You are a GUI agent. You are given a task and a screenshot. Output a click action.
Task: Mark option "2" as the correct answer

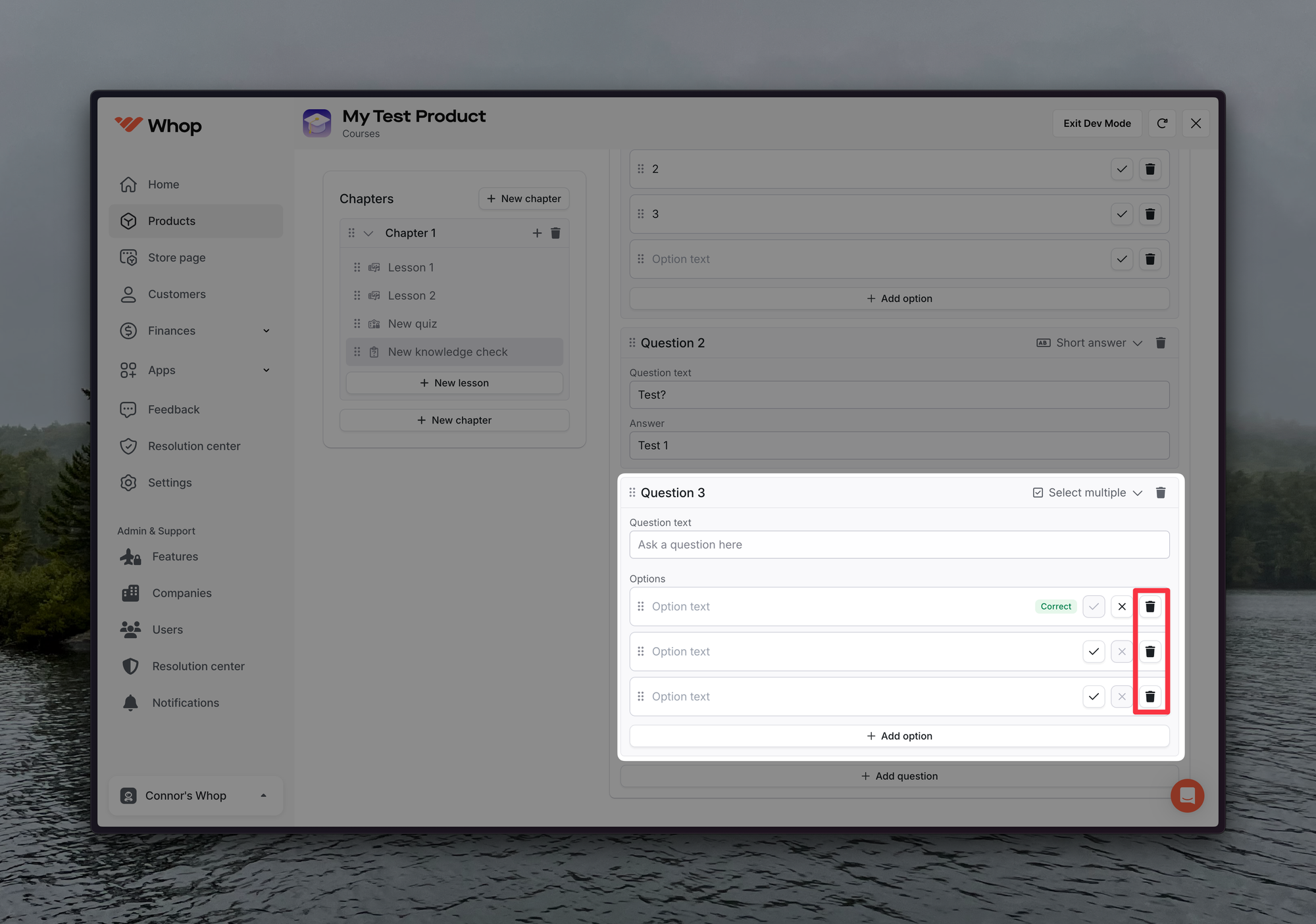coord(1122,169)
